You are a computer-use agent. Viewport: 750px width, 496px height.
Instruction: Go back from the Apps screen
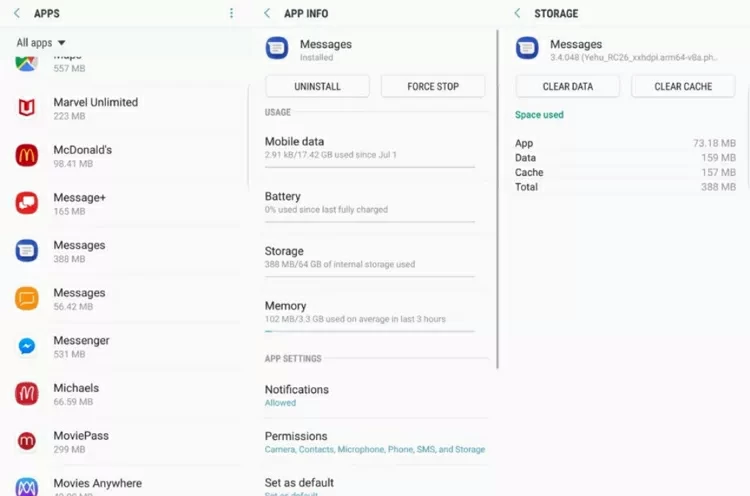tap(16, 13)
